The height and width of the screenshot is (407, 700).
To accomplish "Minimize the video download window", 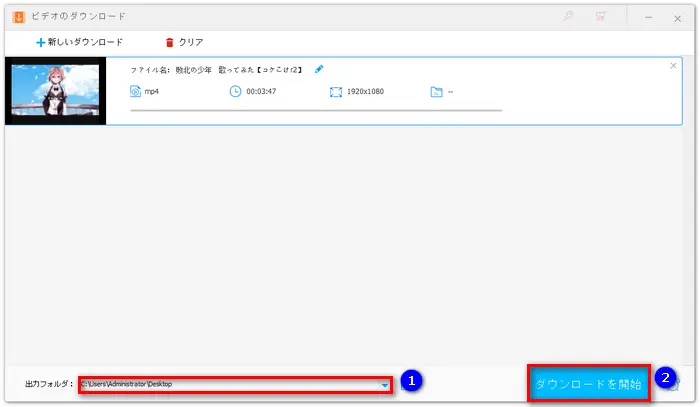I will [648, 17].
